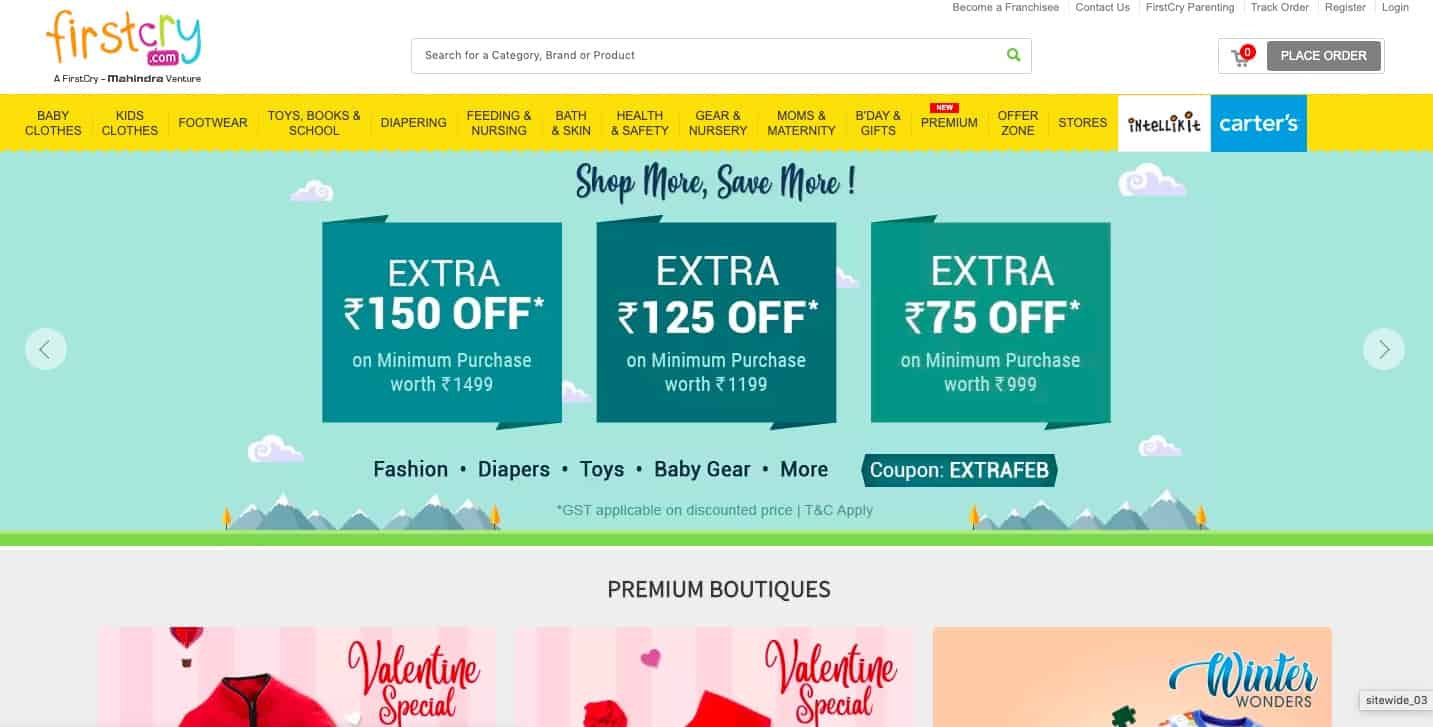Click the Become a Franchisee link
This screenshot has width=1433, height=727.
(x=1005, y=7)
